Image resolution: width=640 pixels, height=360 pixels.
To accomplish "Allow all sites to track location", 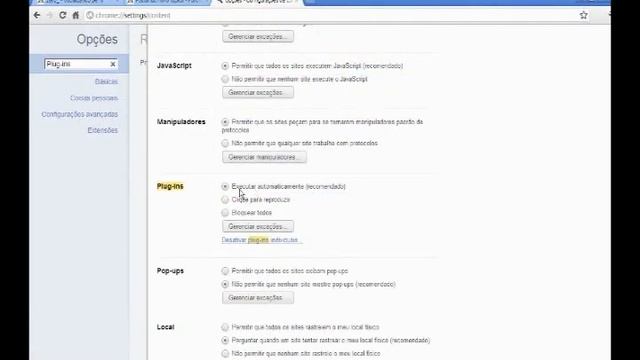I will click(x=225, y=327).
